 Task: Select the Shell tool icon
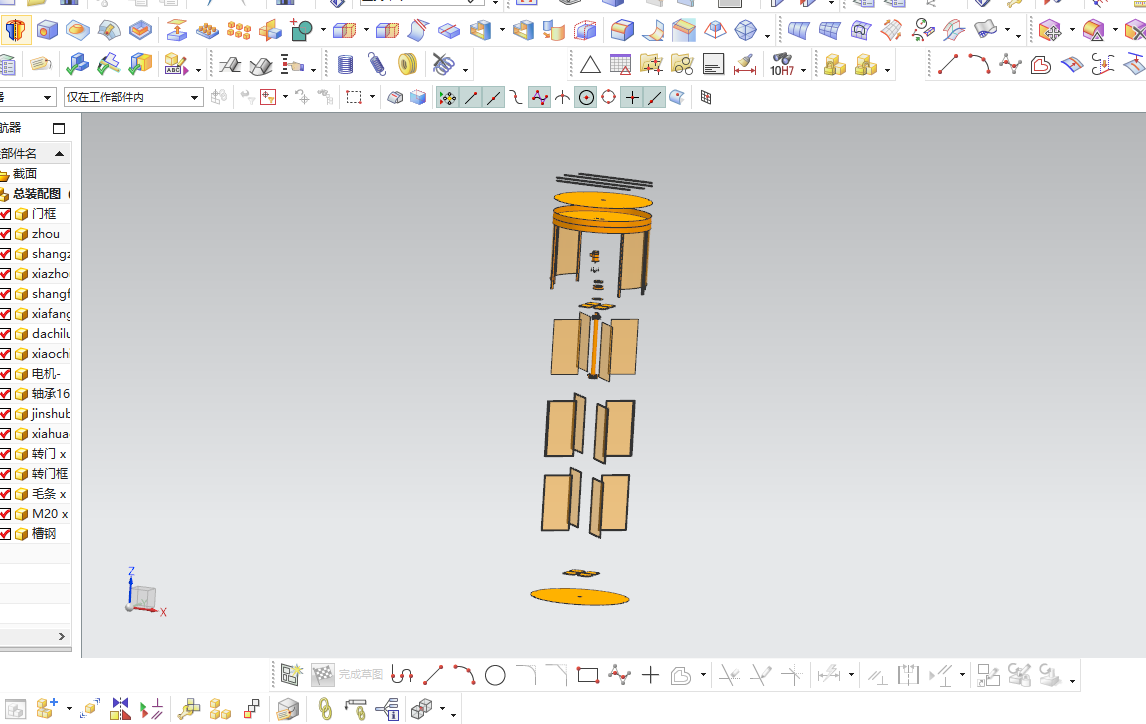tap(480, 30)
